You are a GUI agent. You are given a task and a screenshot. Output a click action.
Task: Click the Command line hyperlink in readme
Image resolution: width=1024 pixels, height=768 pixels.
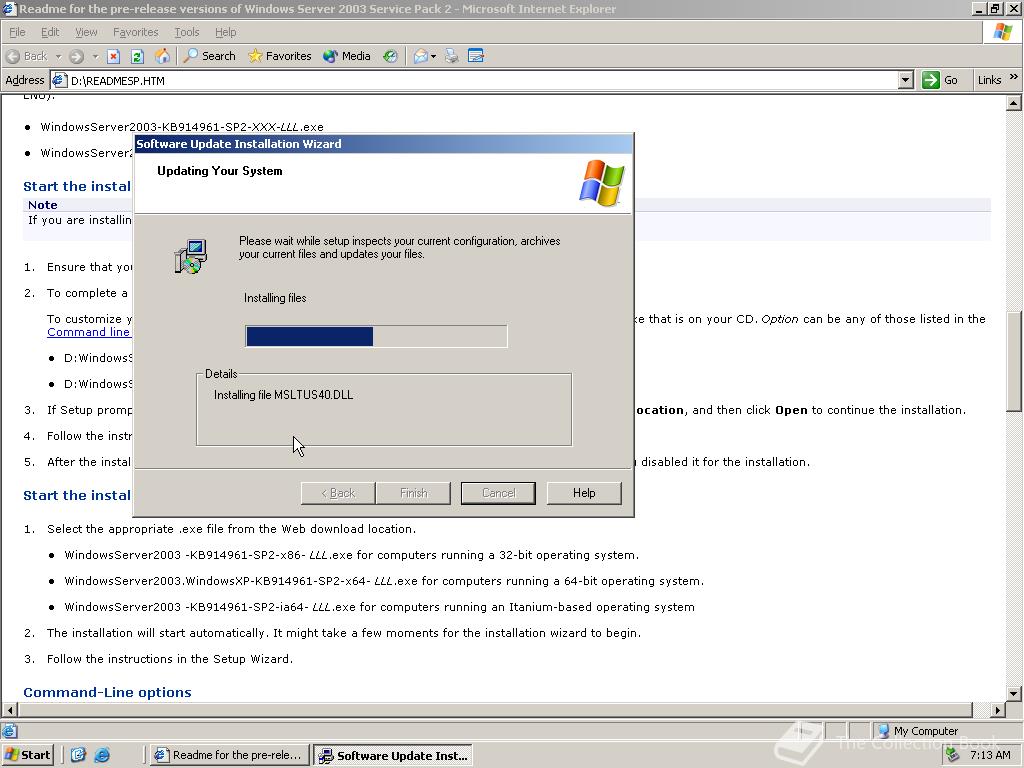click(x=88, y=332)
